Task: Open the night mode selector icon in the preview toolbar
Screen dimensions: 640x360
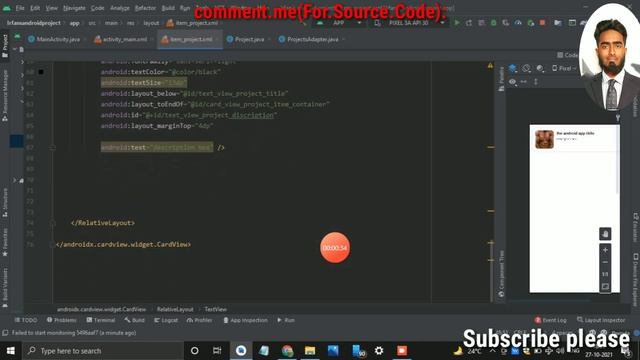Action: (540, 68)
